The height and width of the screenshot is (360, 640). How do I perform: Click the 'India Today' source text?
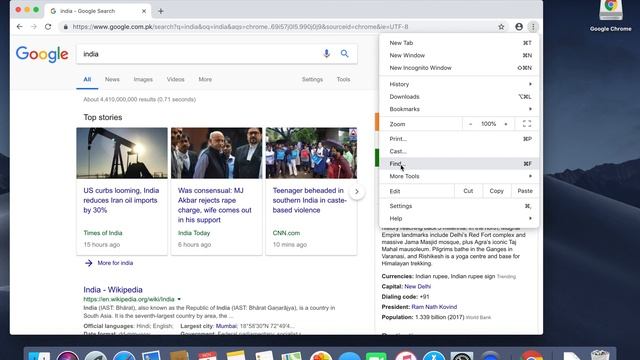194,233
